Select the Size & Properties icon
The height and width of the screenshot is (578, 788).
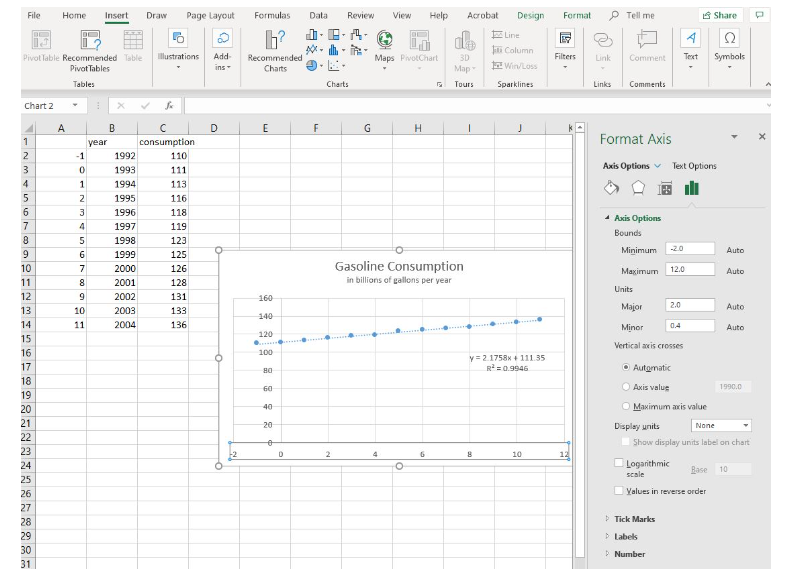tap(665, 188)
